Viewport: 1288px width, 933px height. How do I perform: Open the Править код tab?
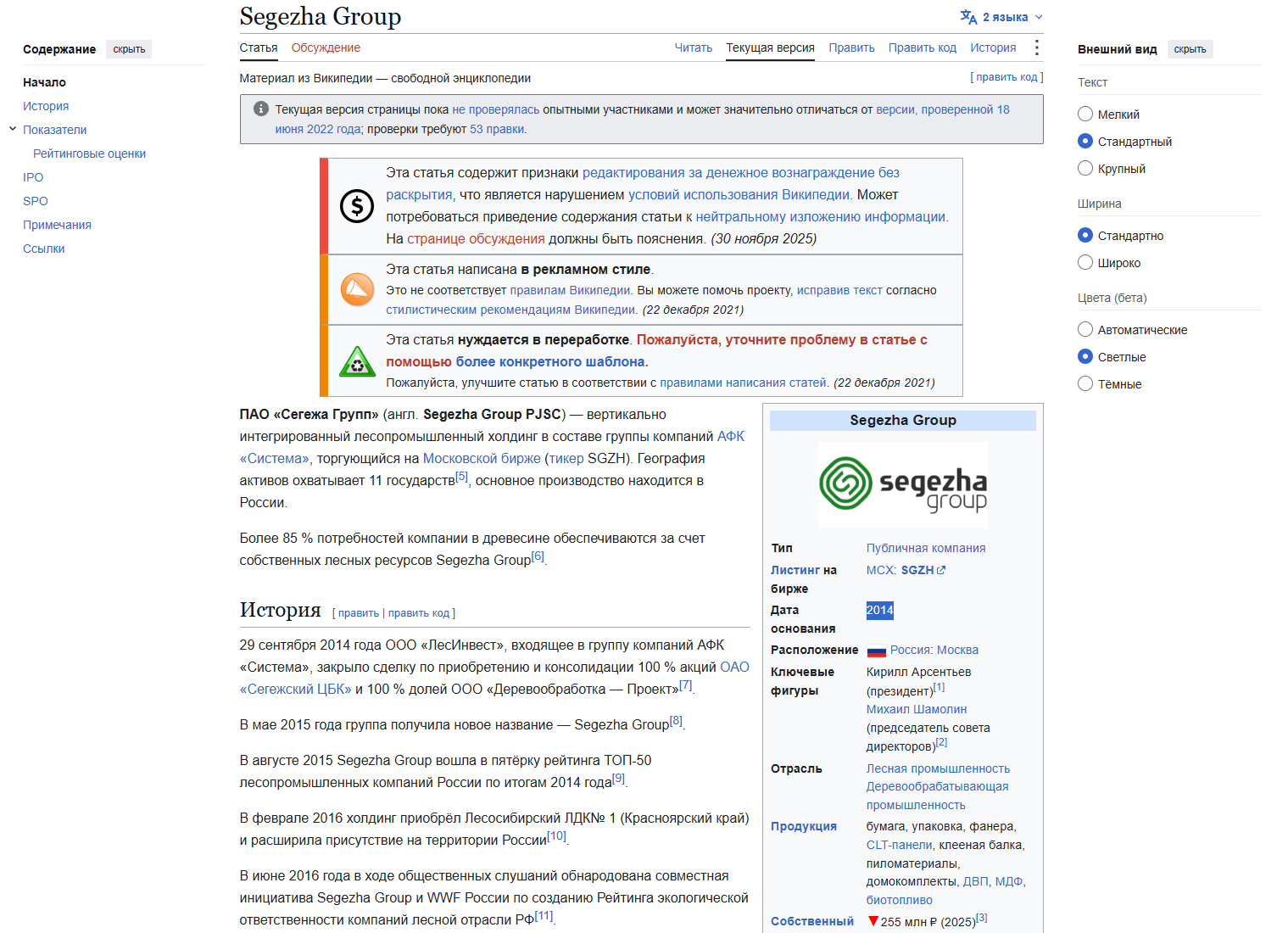tap(922, 47)
